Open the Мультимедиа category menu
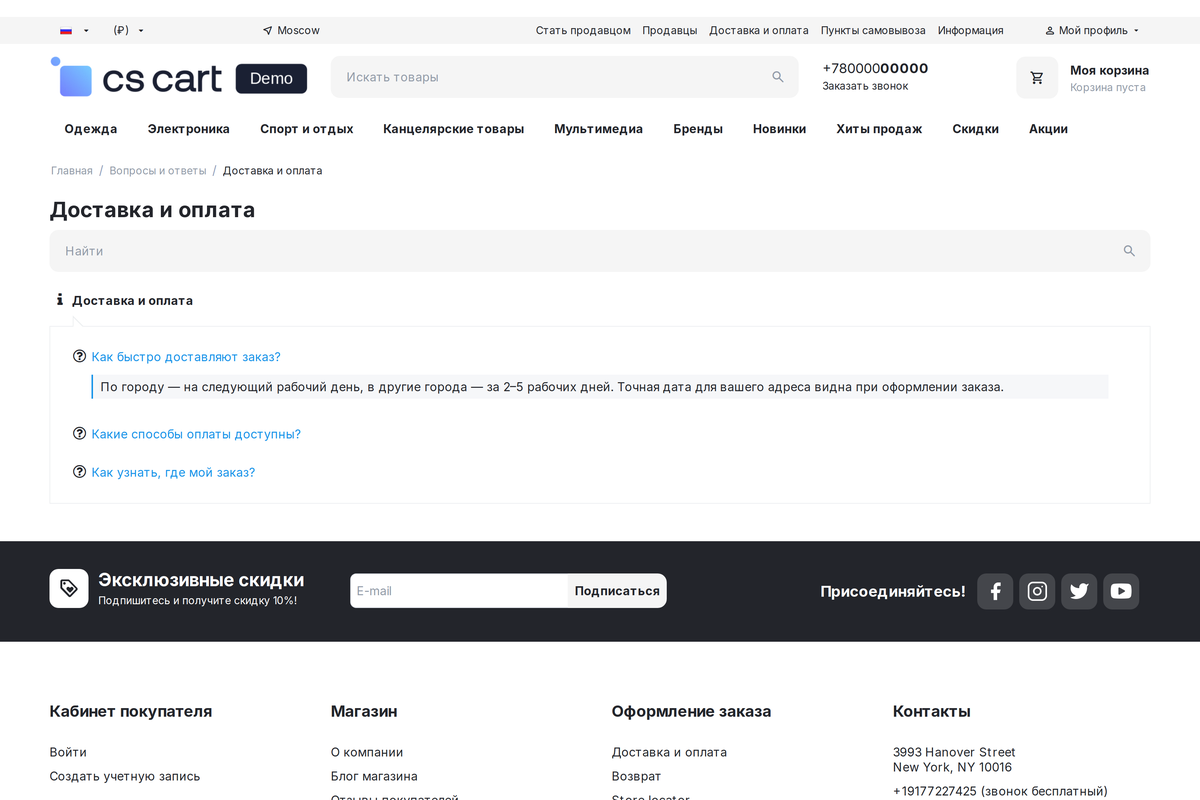The image size is (1200, 800). (x=599, y=129)
